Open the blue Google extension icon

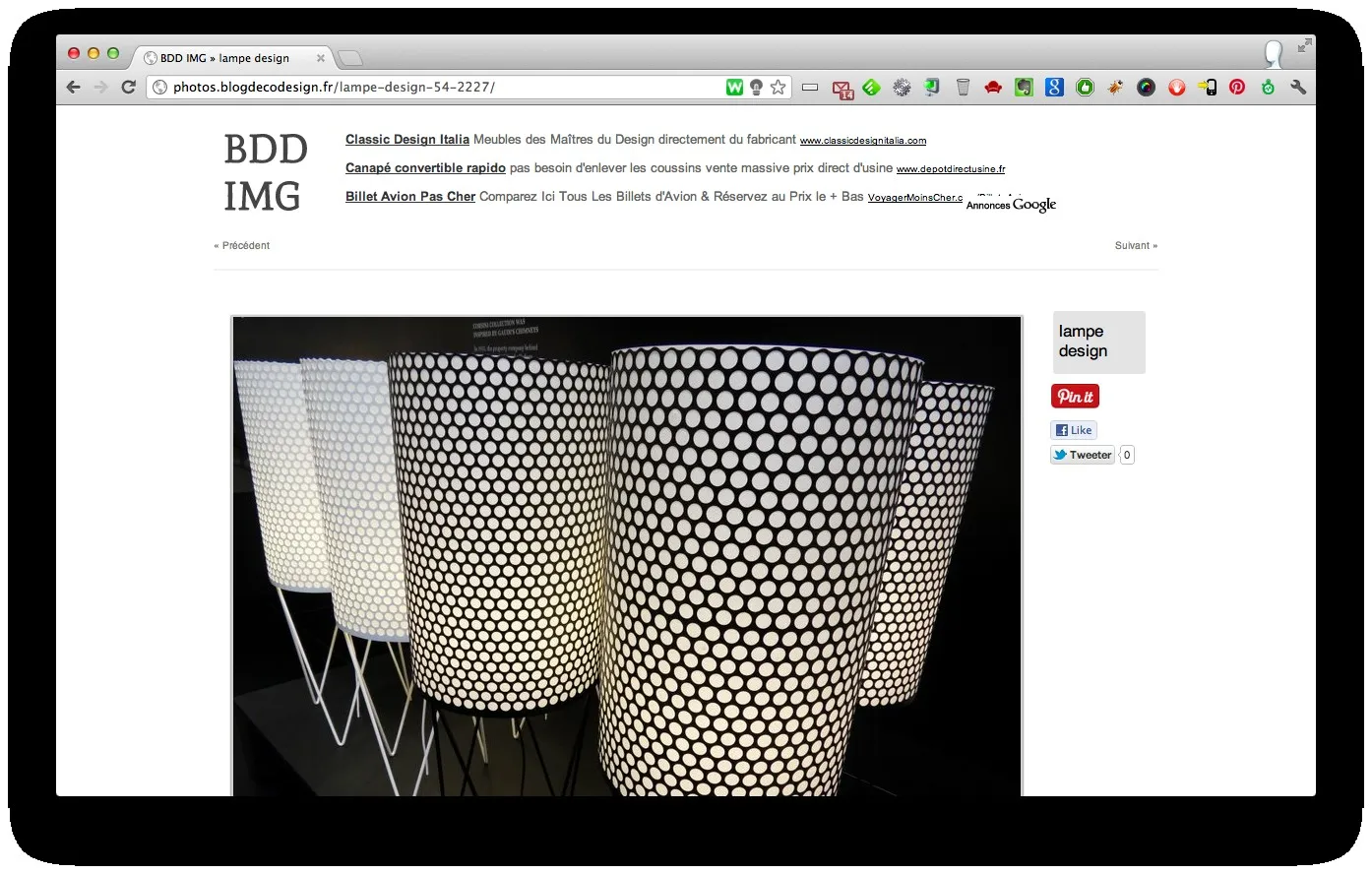pyautogui.click(x=1055, y=88)
